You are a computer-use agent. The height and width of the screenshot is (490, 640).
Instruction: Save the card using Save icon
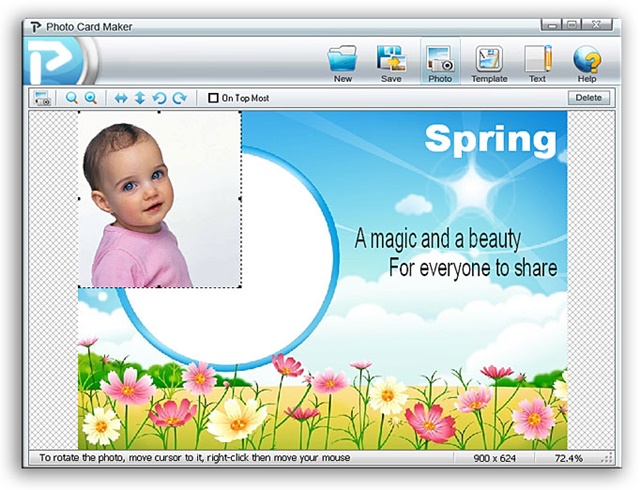click(391, 62)
